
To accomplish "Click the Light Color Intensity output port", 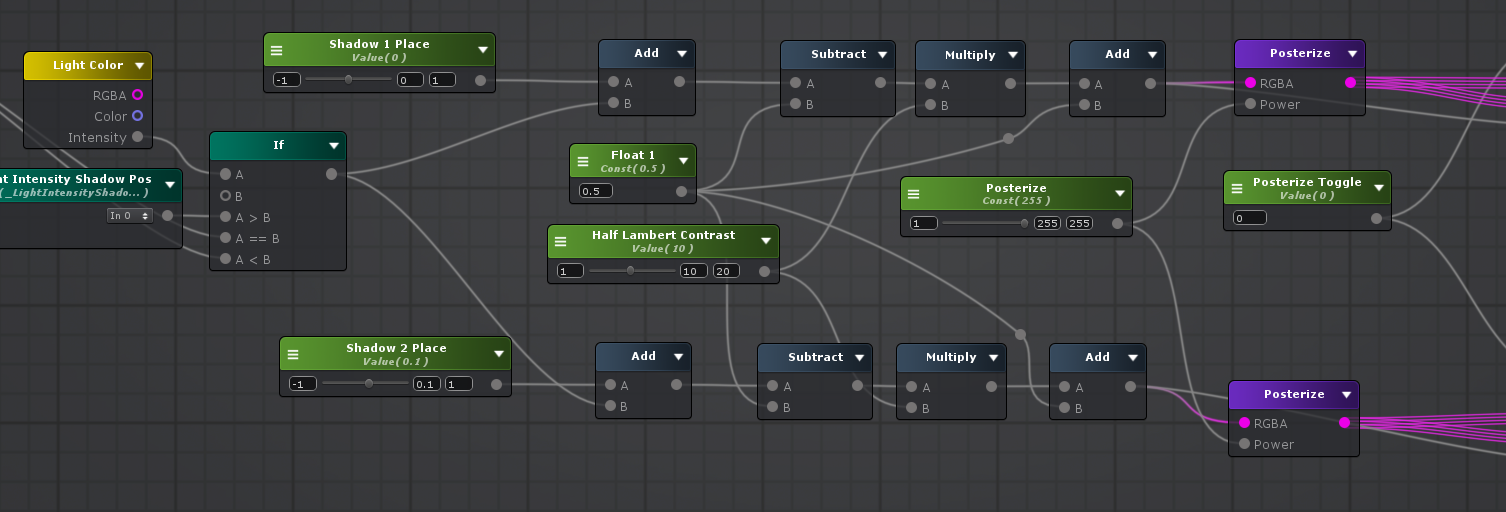I will click(137, 137).
